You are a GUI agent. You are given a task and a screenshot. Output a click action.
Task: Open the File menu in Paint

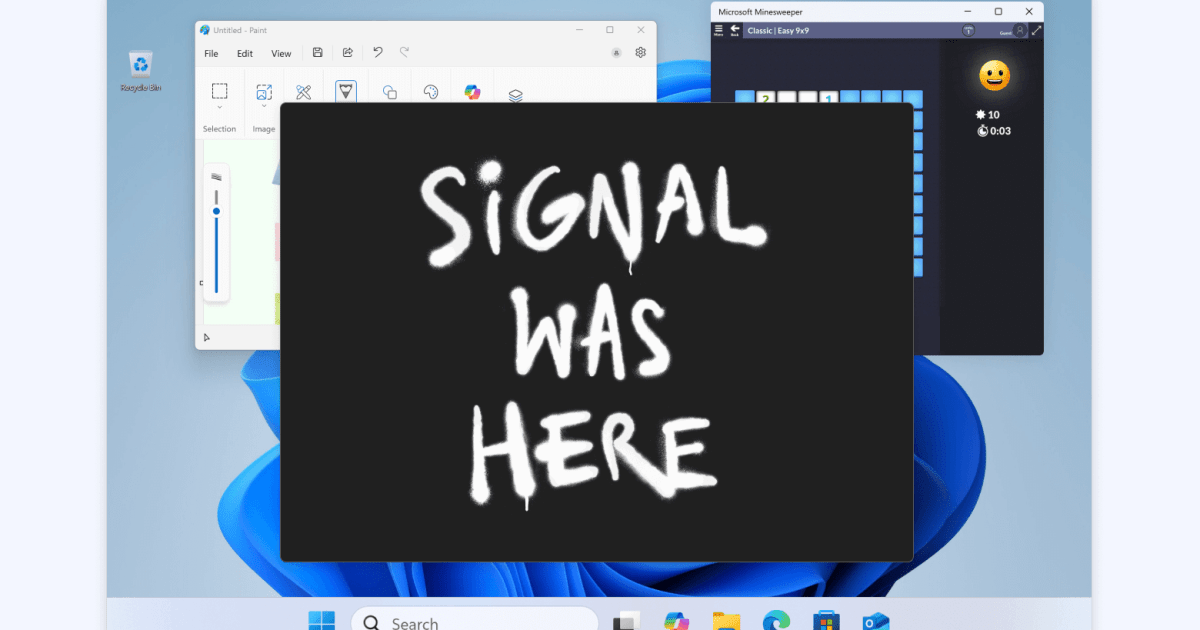point(211,54)
